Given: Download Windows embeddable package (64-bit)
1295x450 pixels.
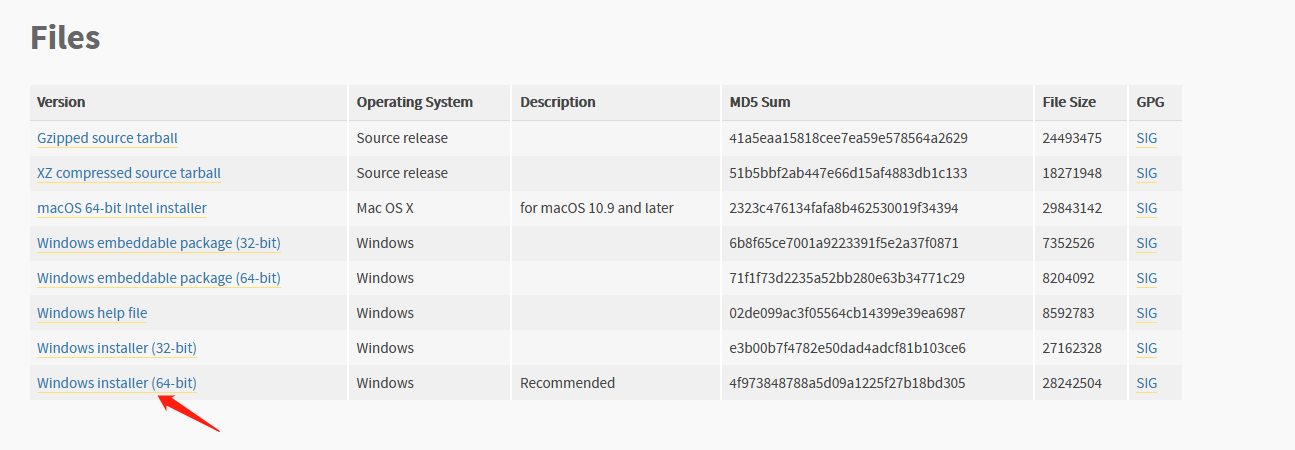Looking at the screenshot, I should 158,278.
